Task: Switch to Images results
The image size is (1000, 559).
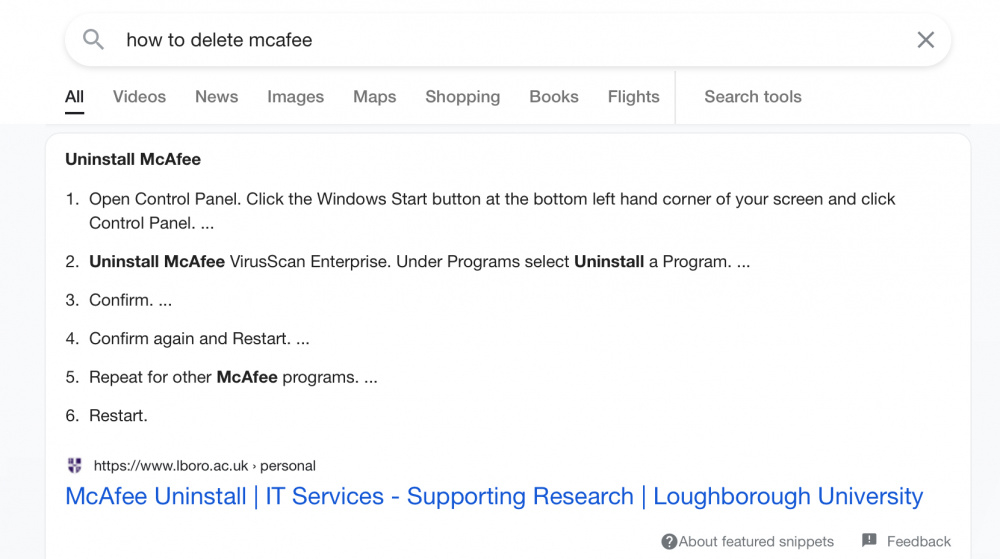Action: coord(295,97)
